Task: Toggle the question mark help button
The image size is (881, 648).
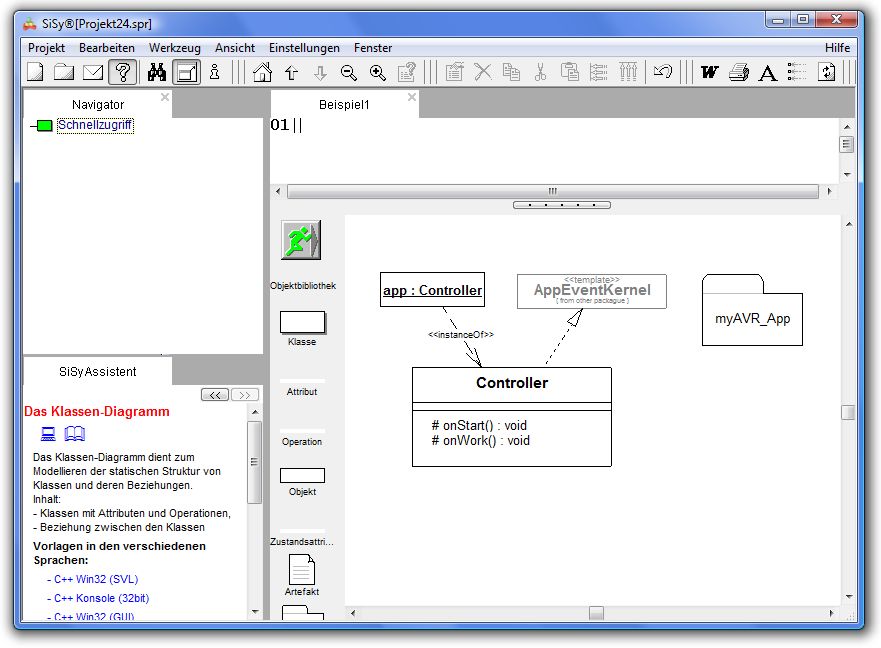Action: coord(122,72)
